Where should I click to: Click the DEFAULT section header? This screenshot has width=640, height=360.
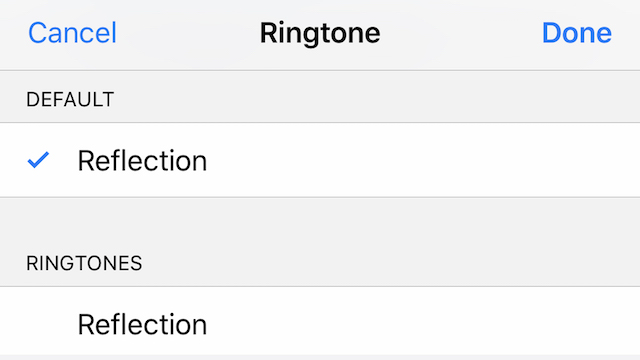pyautogui.click(x=70, y=100)
